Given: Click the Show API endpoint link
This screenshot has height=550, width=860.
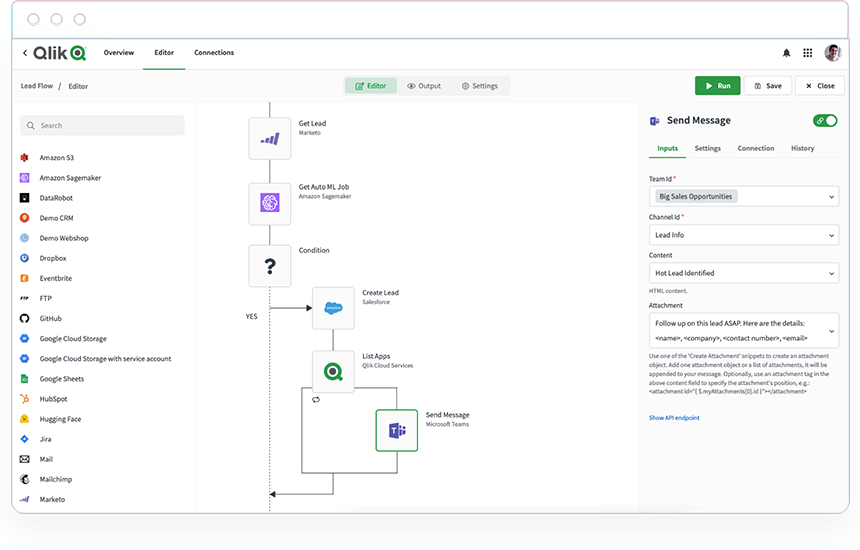Looking at the screenshot, I should tap(674, 418).
